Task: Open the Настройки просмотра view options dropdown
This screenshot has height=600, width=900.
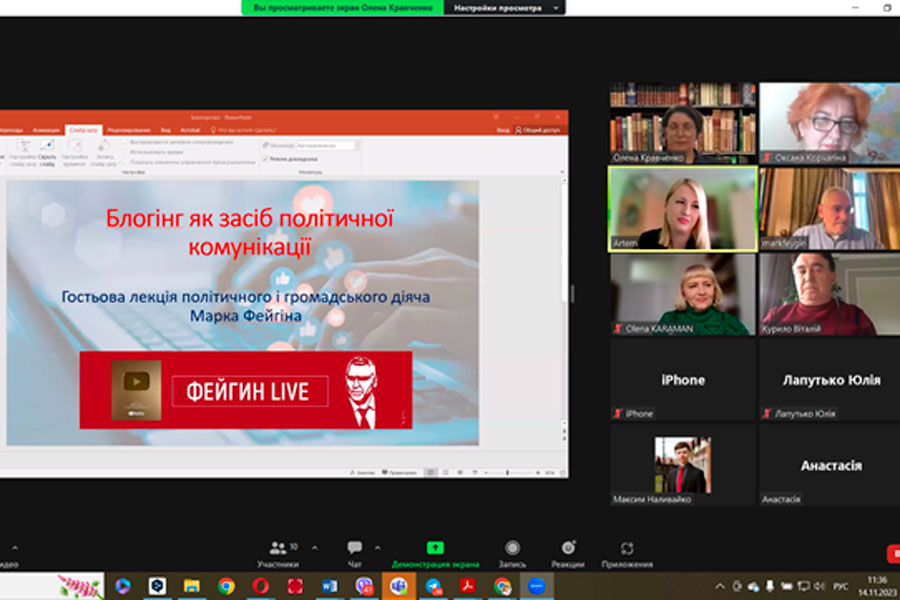Action: point(505,7)
